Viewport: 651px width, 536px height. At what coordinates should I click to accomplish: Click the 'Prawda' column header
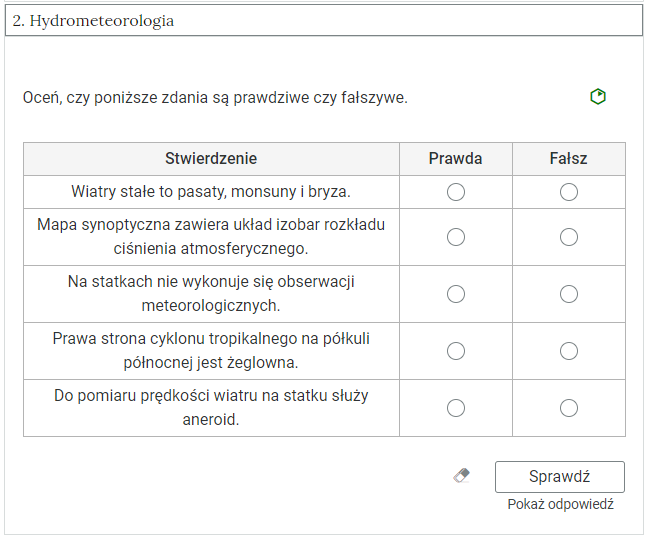tap(455, 159)
